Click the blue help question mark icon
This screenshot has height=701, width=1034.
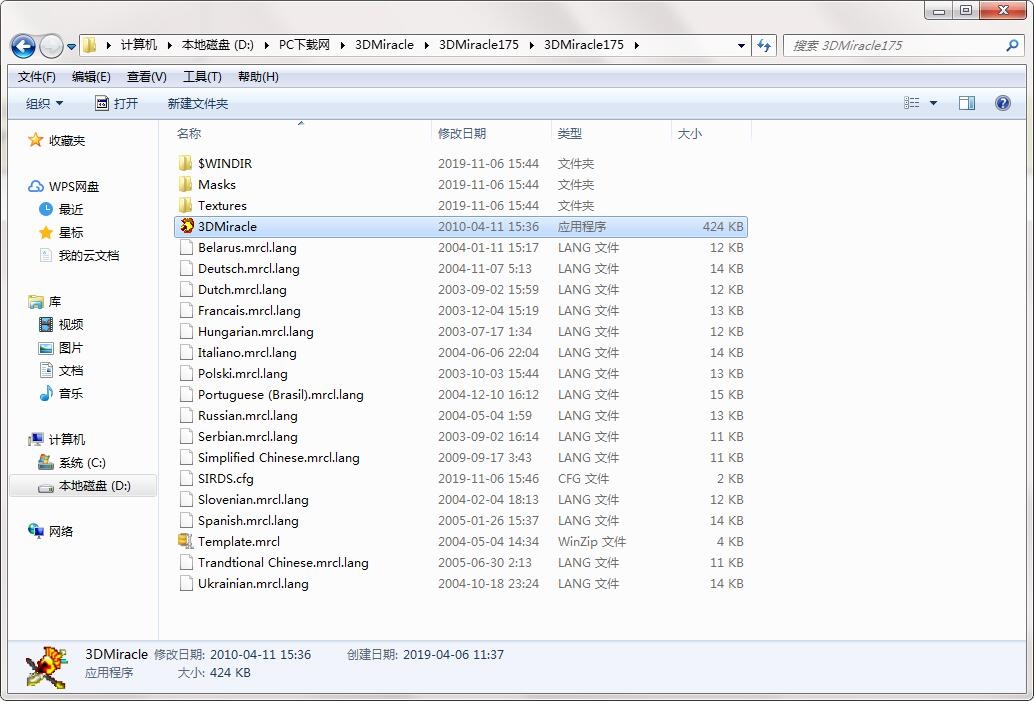(x=1002, y=103)
